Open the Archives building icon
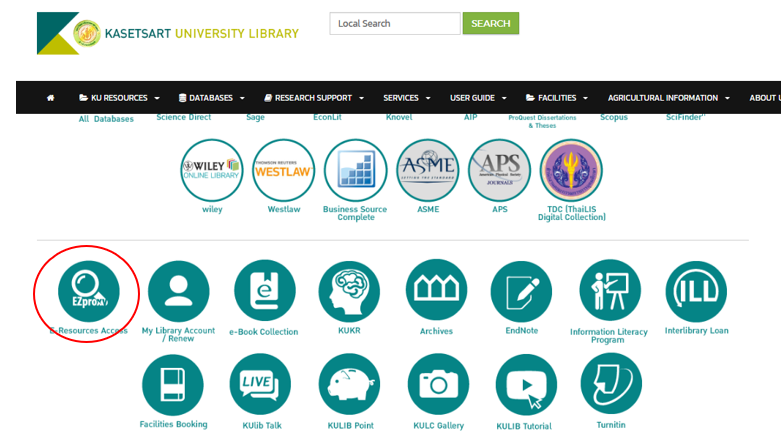This screenshot has width=781, height=443. (436, 290)
